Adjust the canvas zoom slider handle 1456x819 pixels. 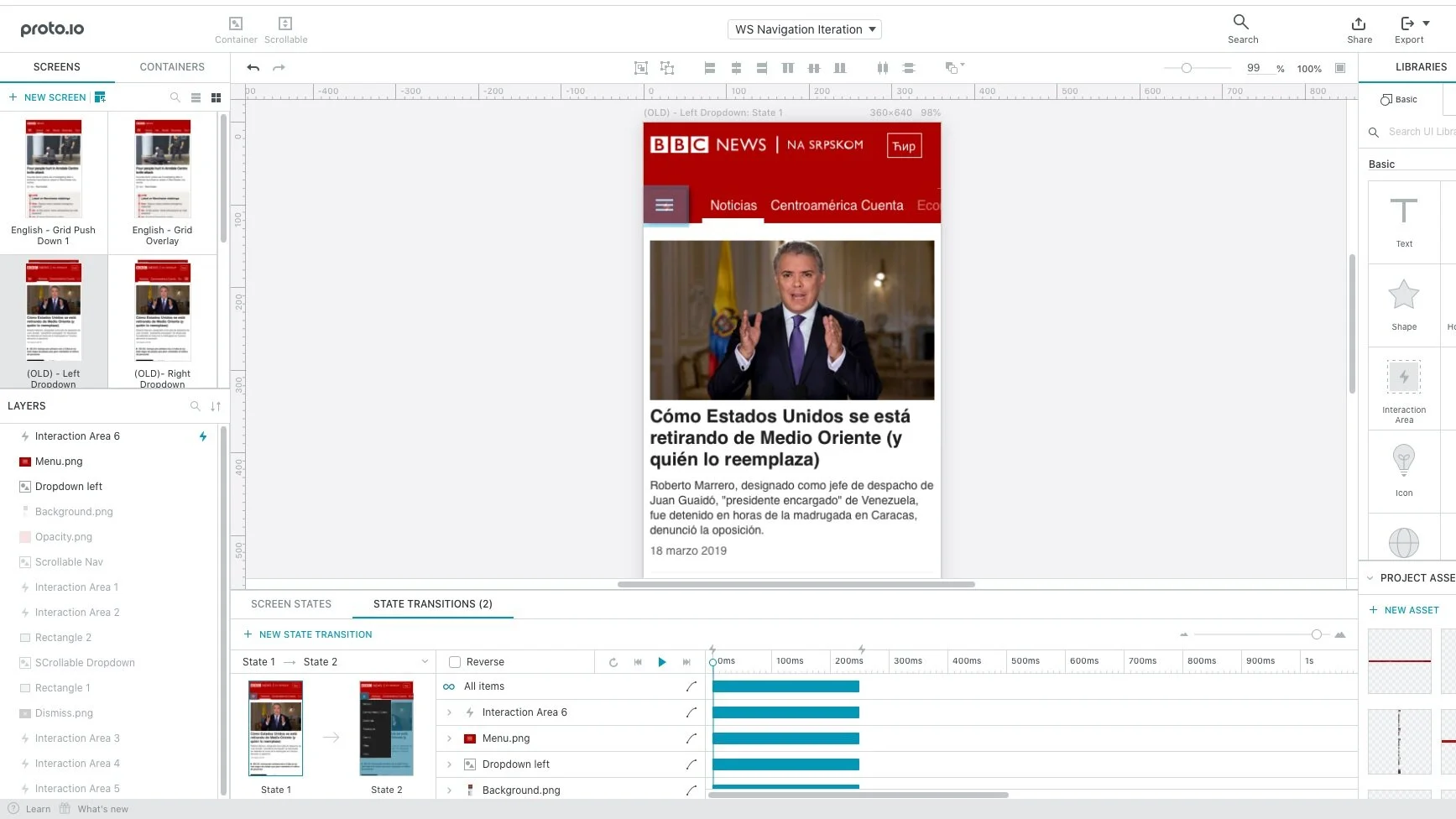[x=1187, y=68]
